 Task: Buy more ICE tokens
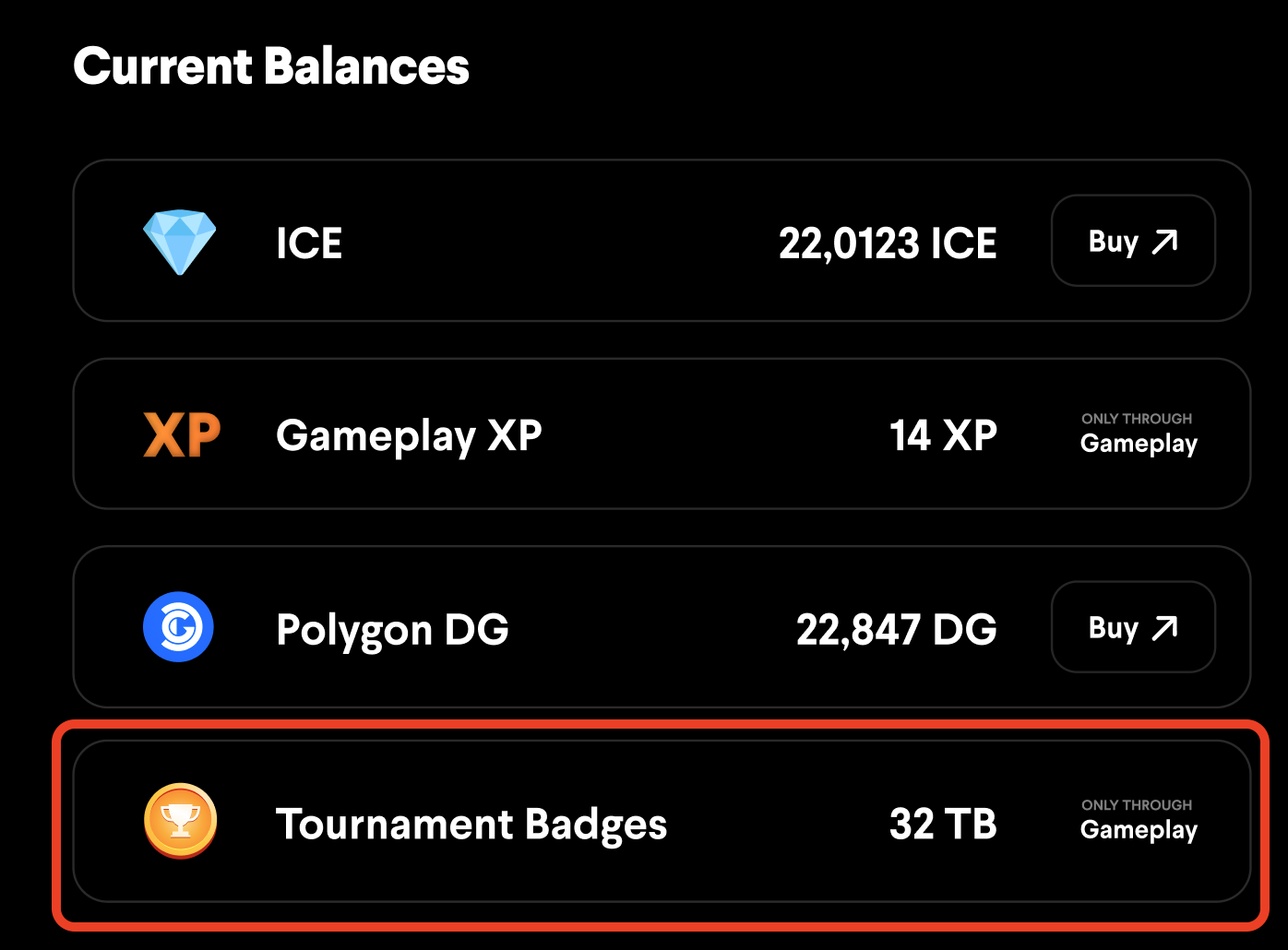tap(1133, 241)
